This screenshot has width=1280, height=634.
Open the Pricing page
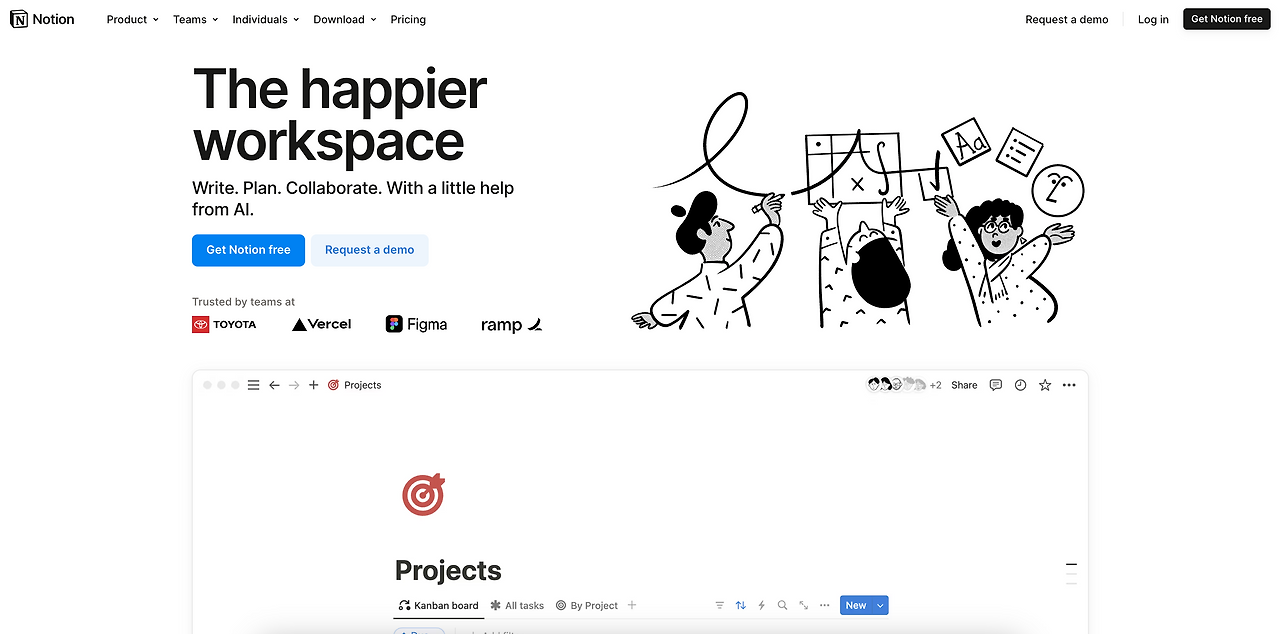coord(408,19)
